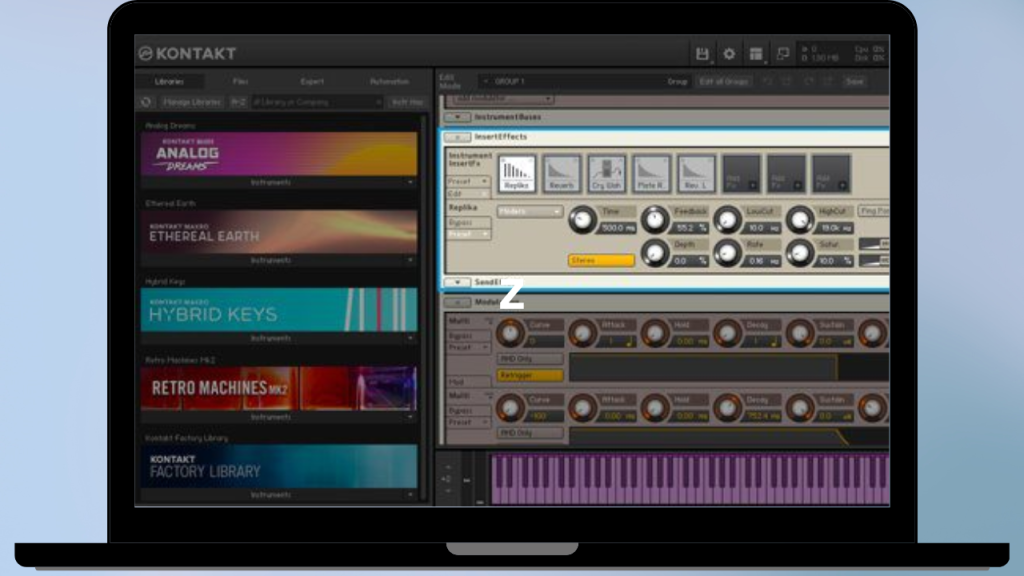Open the Library or Company filter dropdown
This screenshot has height=576, width=1024.
click(317, 102)
